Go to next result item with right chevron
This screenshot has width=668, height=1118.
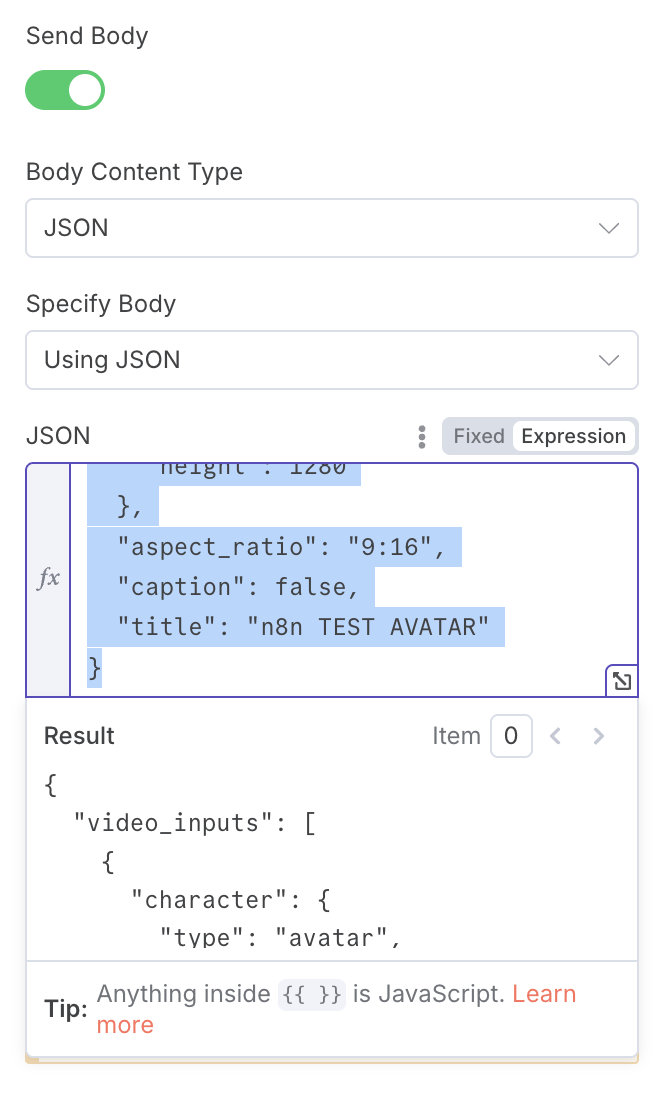pyautogui.click(x=598, y=736)
